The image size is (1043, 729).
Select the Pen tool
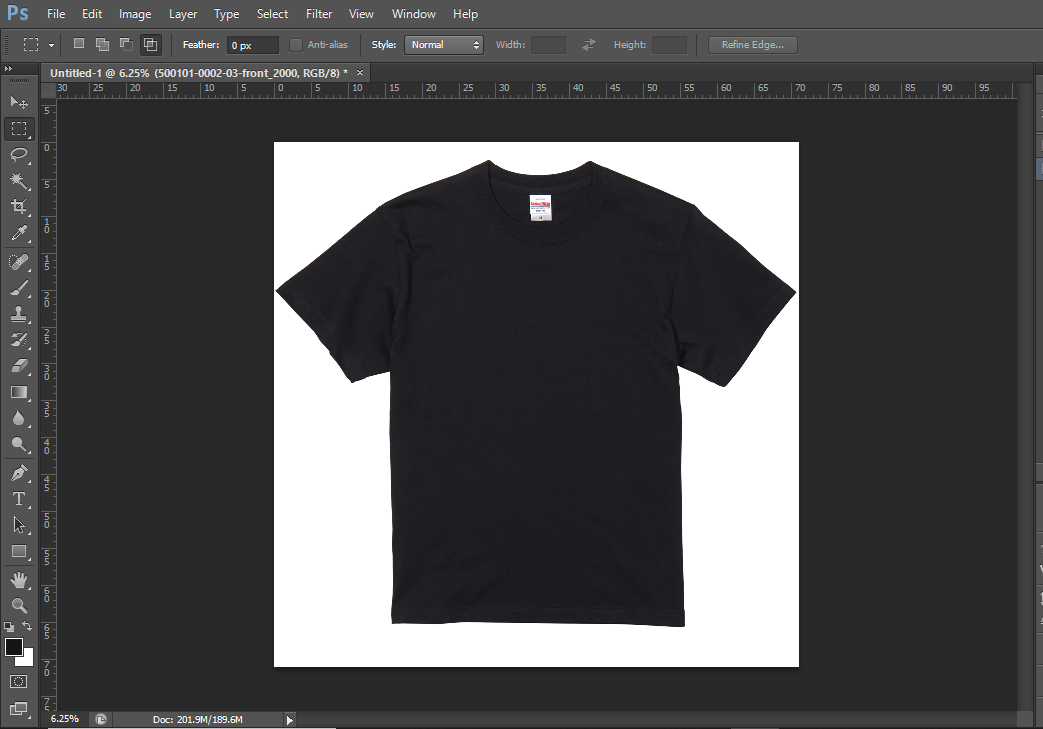point(19,472)
